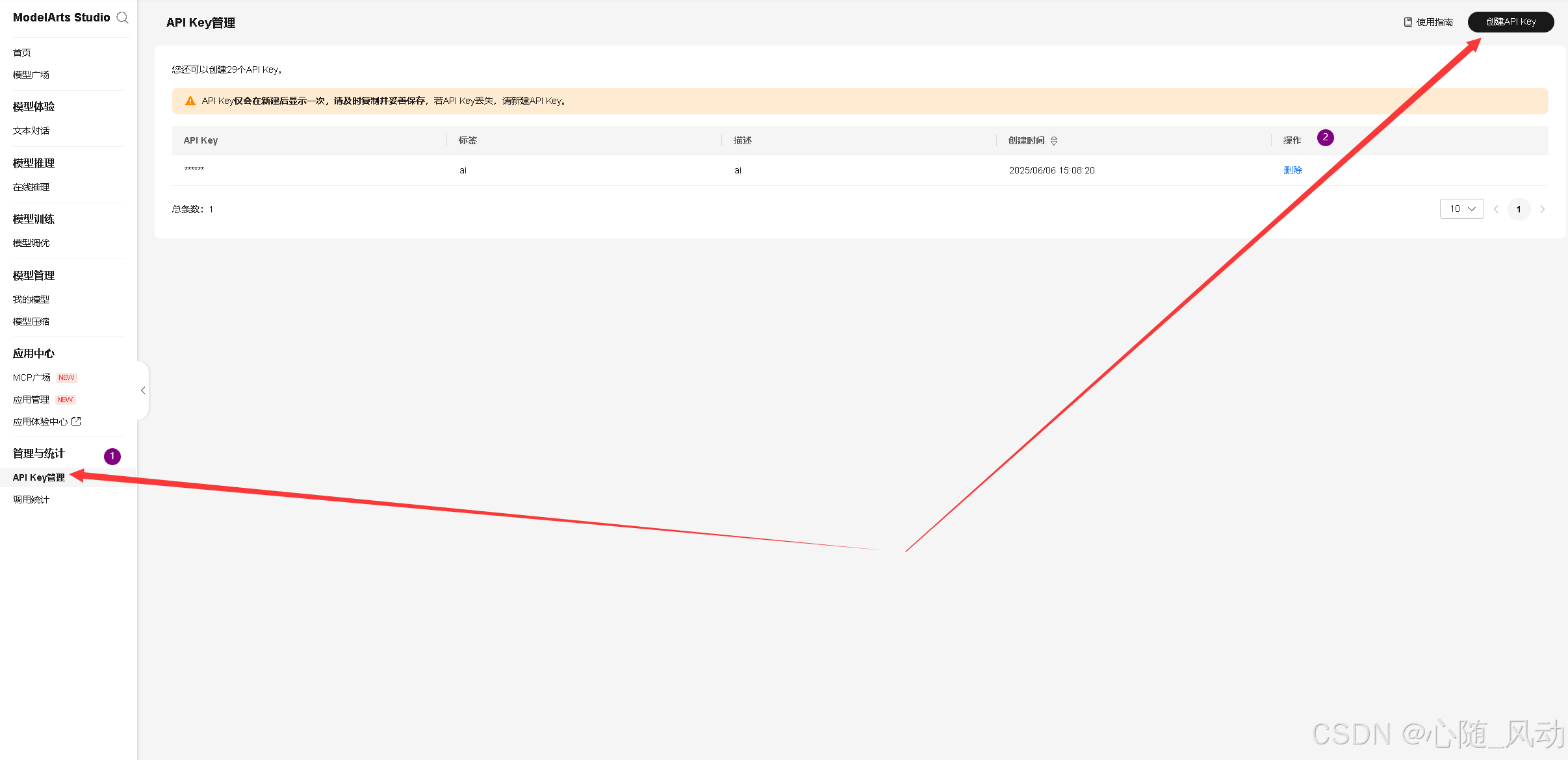This screenshot has width=1568, height=760.
Task: Select 我的模型 in sidebar
Action: [31, 299]
